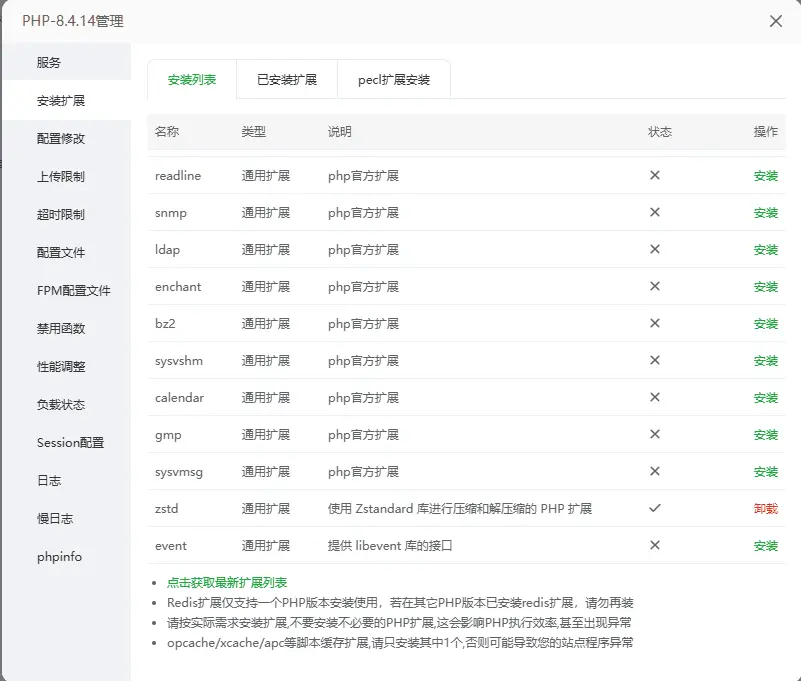801x681 pixels.
Task: Uninstall the zstd extension
Action: pyautogui.click(x=765, y=509)
